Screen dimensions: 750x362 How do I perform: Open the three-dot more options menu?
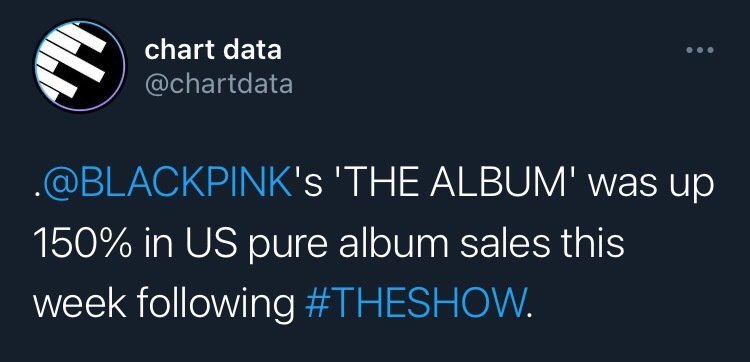(700, 50)
